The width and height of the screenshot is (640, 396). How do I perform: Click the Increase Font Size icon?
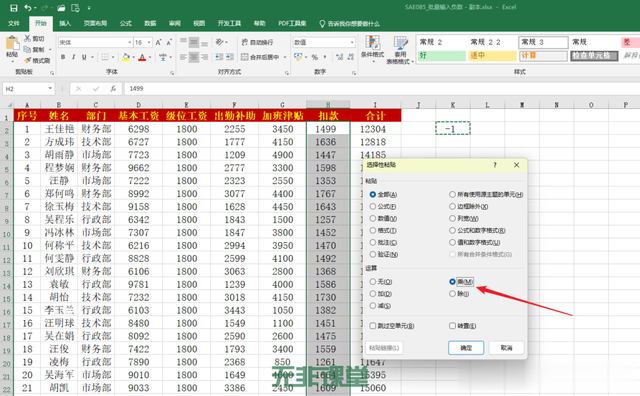158,42
